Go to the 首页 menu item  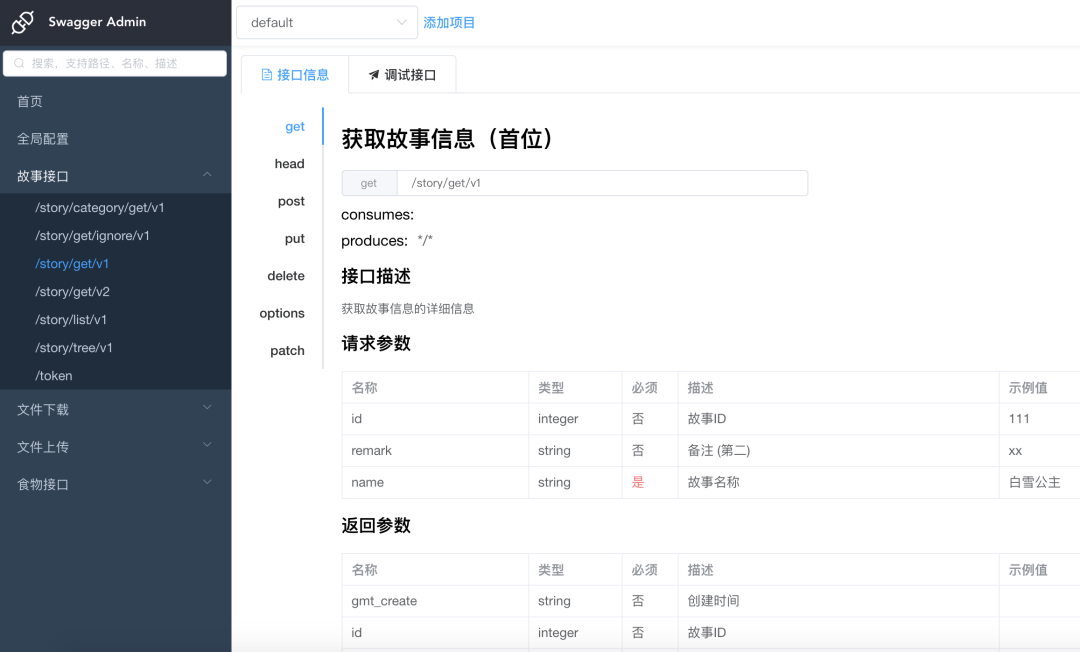(30, 101)
